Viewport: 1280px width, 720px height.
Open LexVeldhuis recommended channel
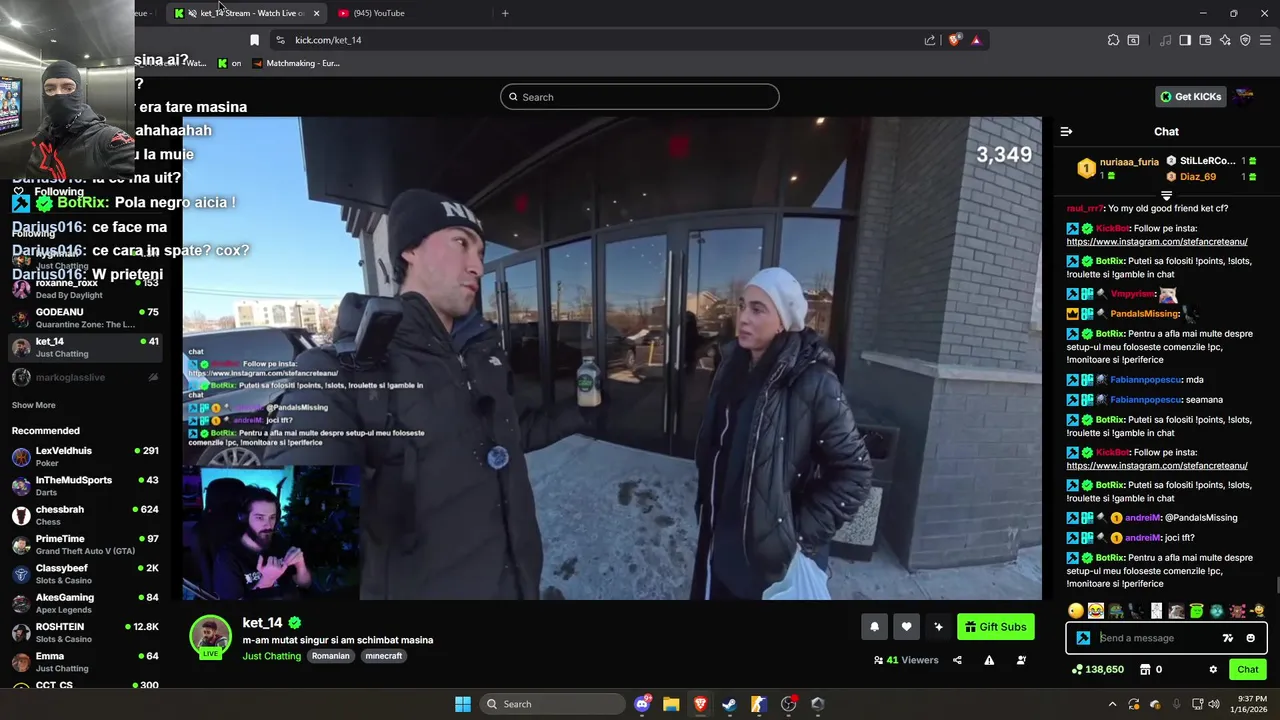pos(84,457)
